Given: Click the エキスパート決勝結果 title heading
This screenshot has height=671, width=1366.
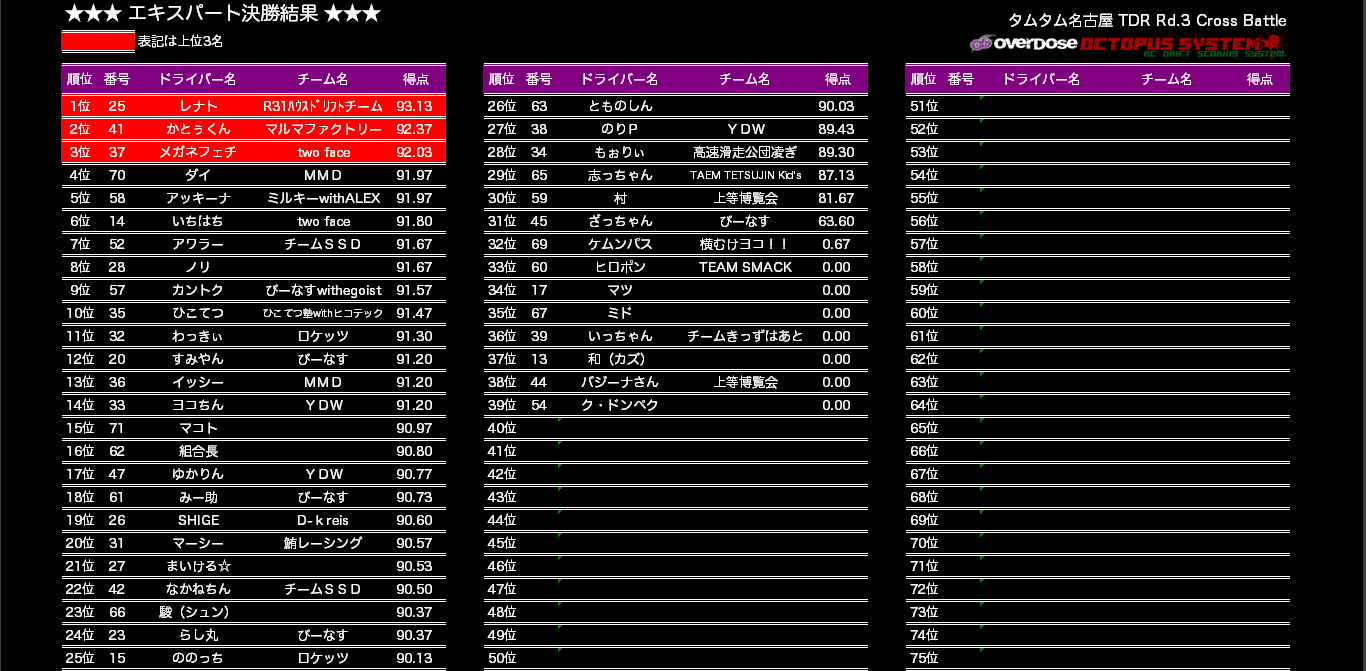Looking at the screenshot, I should [222, 14].
